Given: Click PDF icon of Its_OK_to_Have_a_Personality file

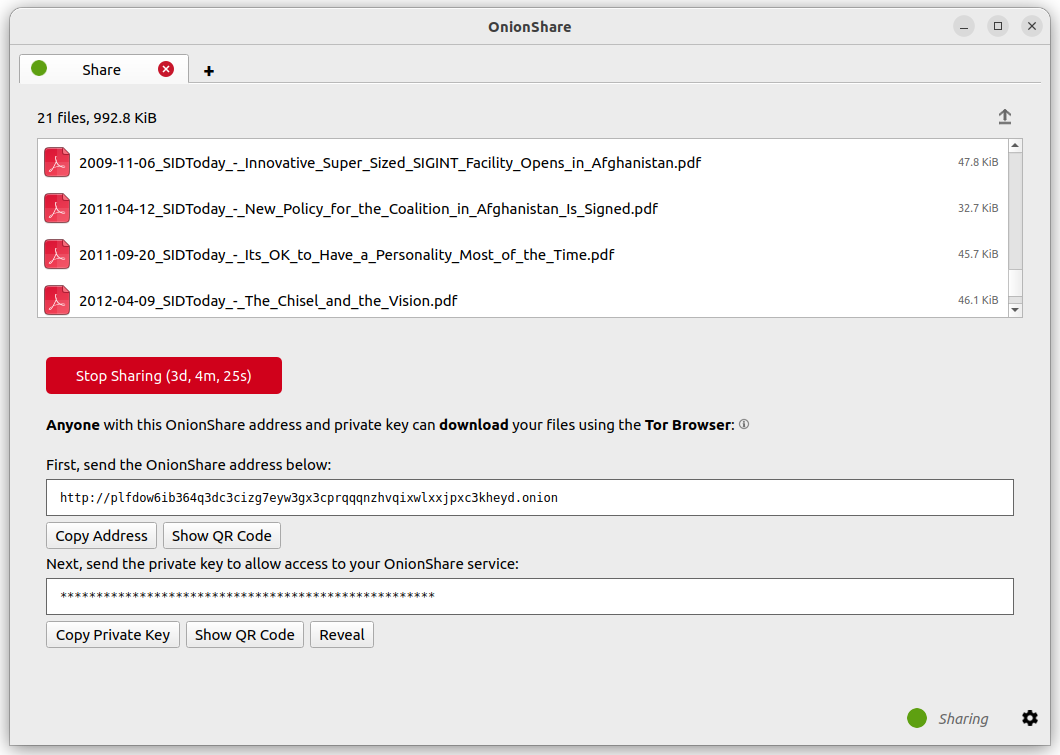Looking at the screenshot, I should click(x=57, y=254).
